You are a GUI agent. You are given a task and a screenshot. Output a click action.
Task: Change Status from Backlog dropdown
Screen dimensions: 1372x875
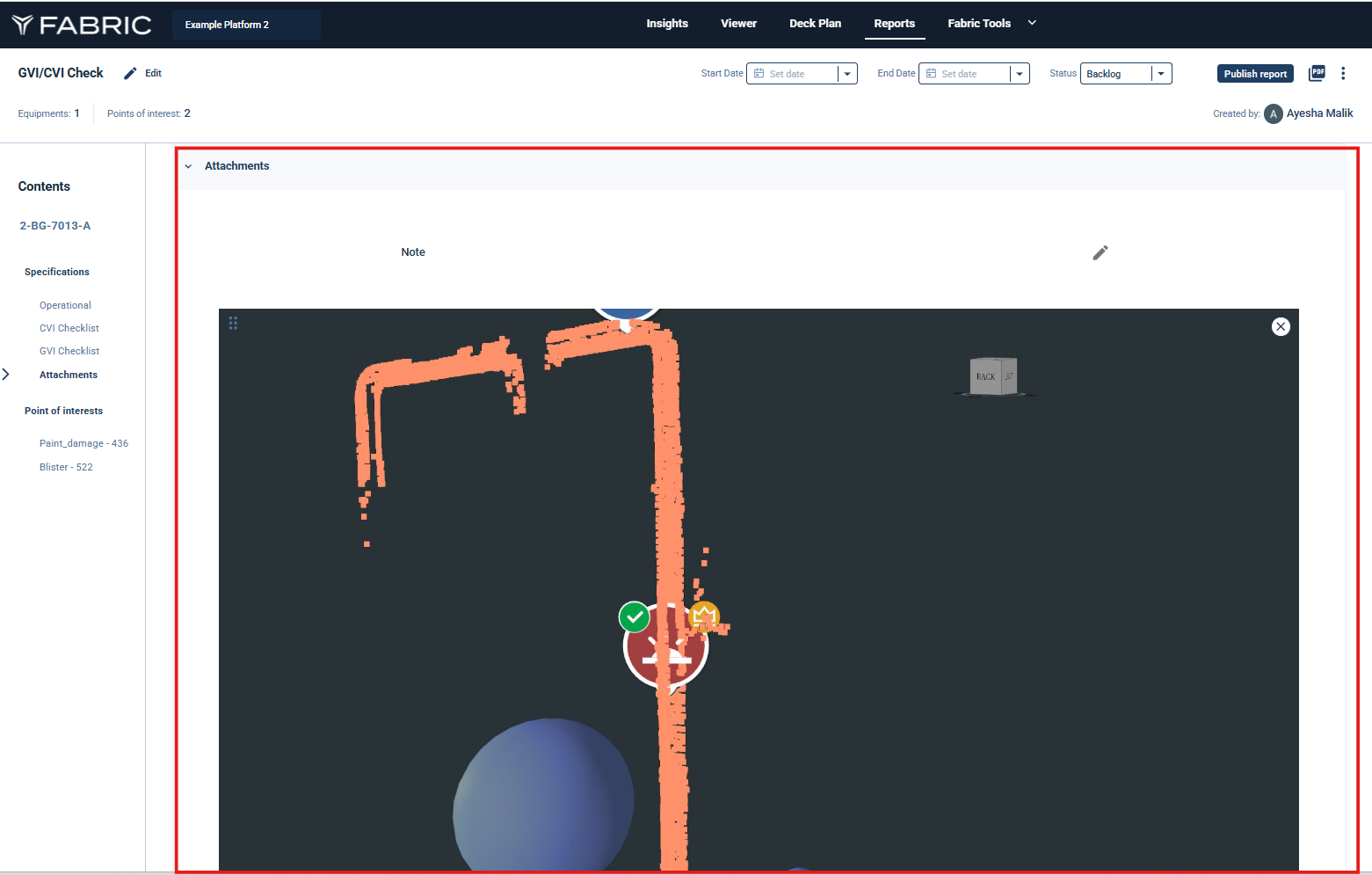click(1160, 74)
